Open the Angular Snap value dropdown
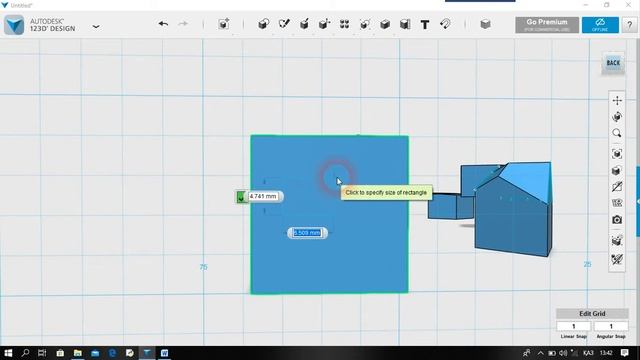 click(x=611, y=326)
